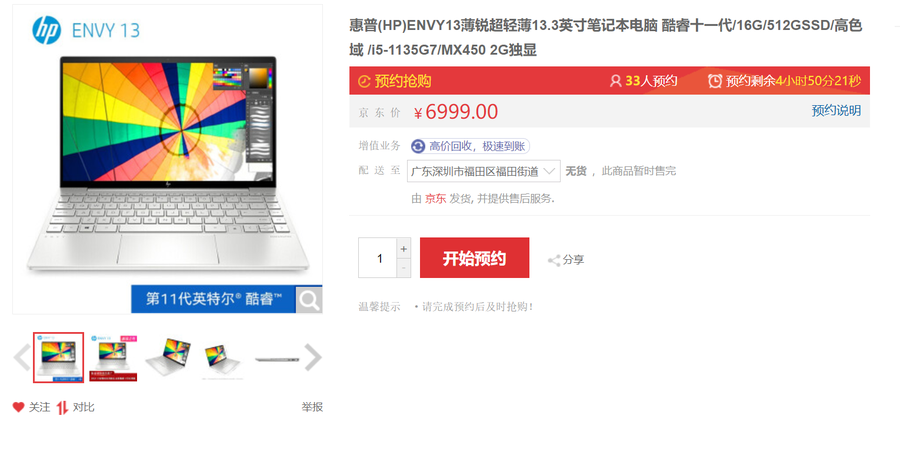Click the quantity input field
This screenshot has width=900, height=459.
point(378,258)
